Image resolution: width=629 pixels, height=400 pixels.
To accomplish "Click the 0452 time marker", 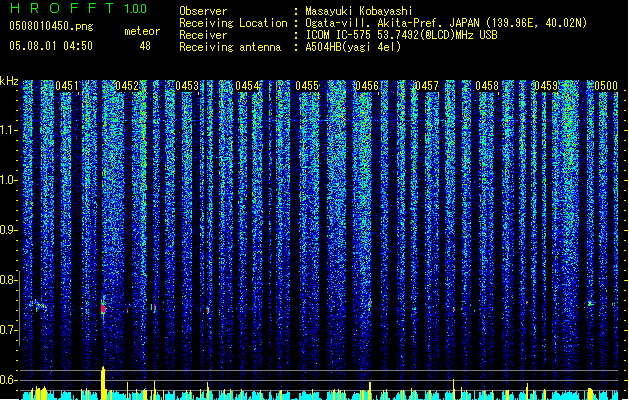I will (x=127, y=86).
